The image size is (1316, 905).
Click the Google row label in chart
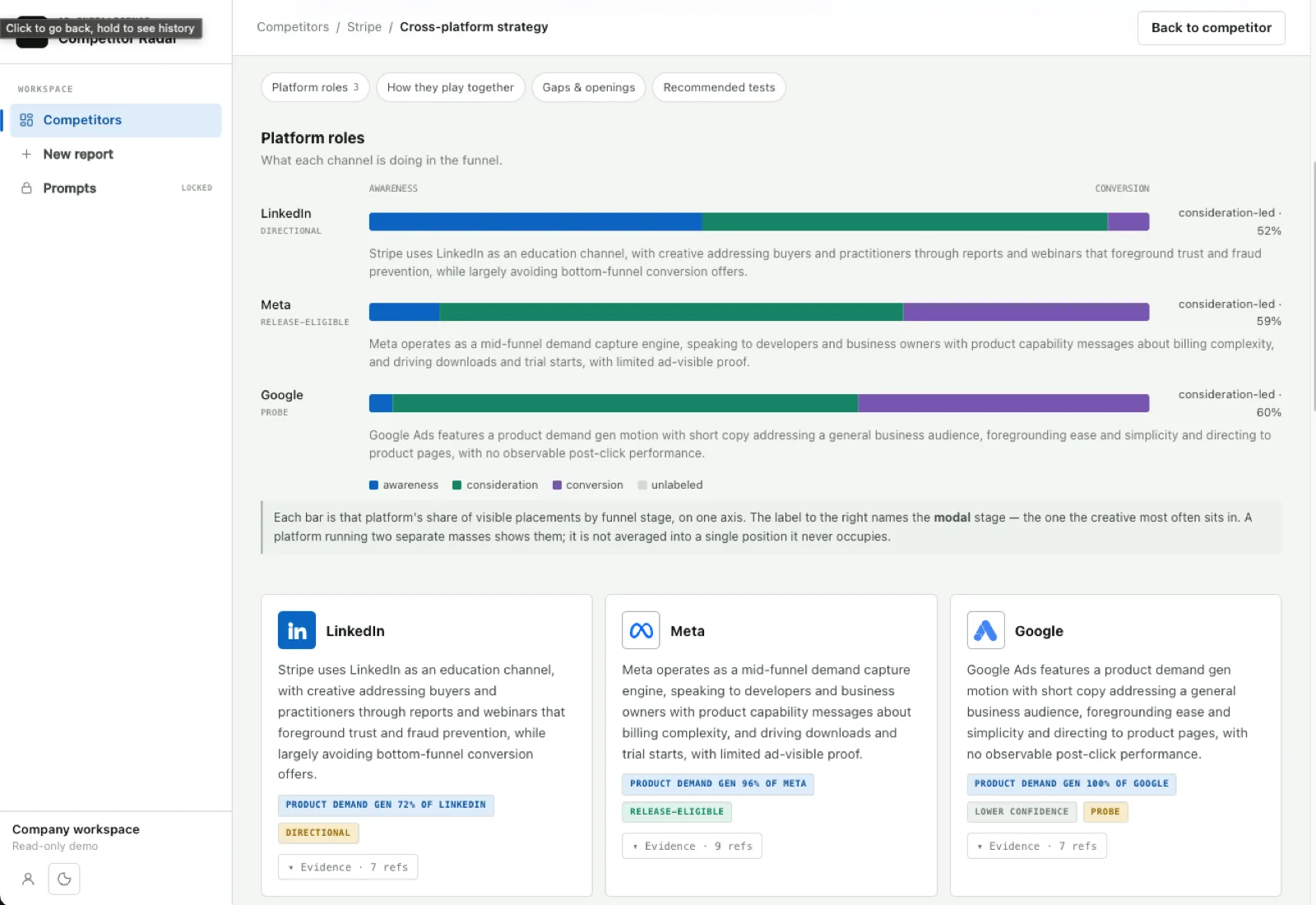(x=282, y=395)
